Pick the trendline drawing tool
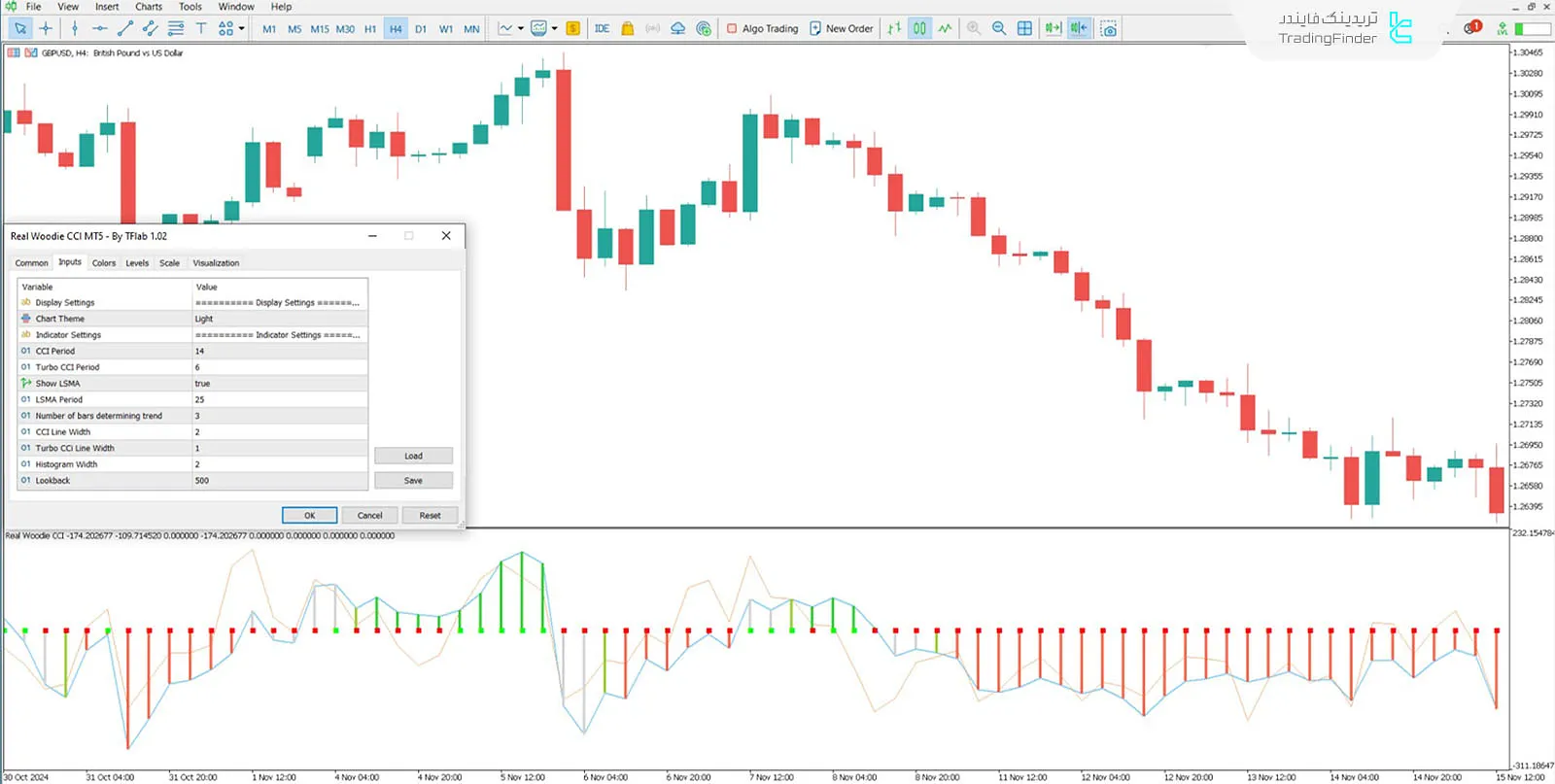The width and height of the screenshot is (1555, 784). (x=124, y=28)
